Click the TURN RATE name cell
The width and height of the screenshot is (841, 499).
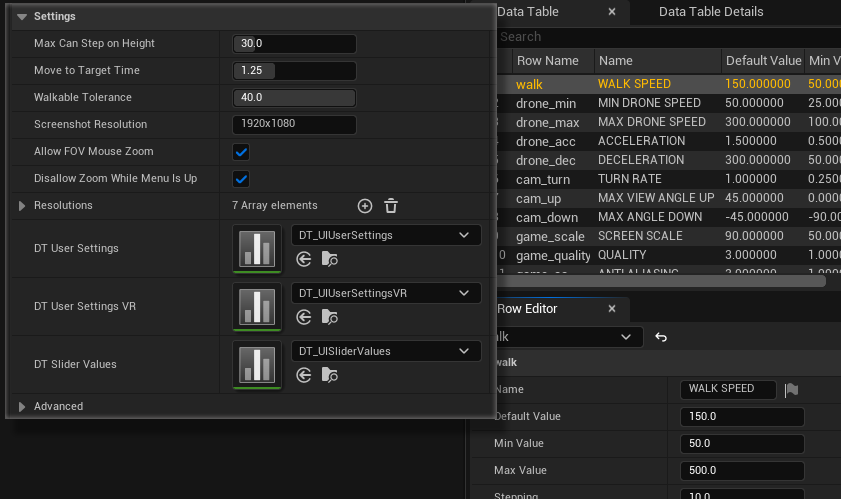click(630, 179)
